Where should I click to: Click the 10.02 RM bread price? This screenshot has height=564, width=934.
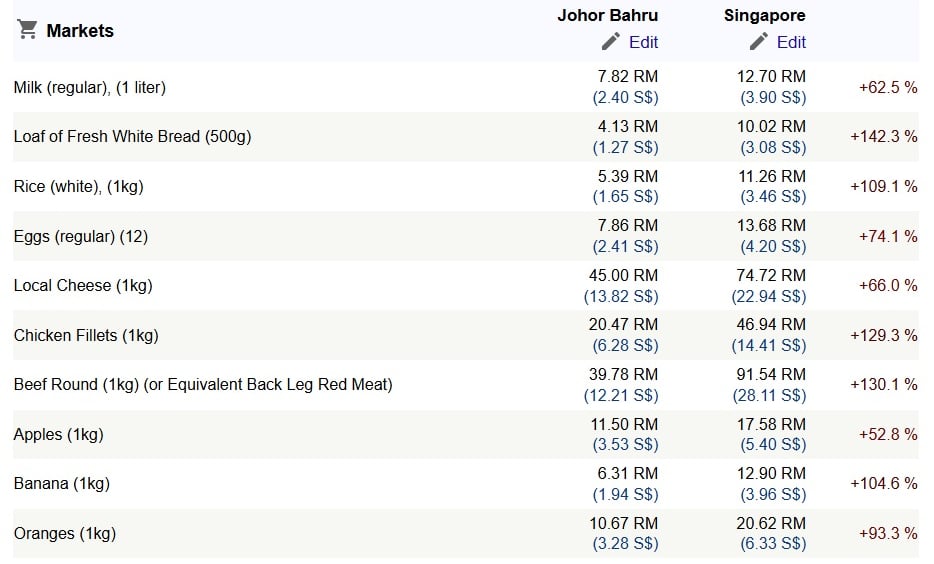[x=771, y=127]
